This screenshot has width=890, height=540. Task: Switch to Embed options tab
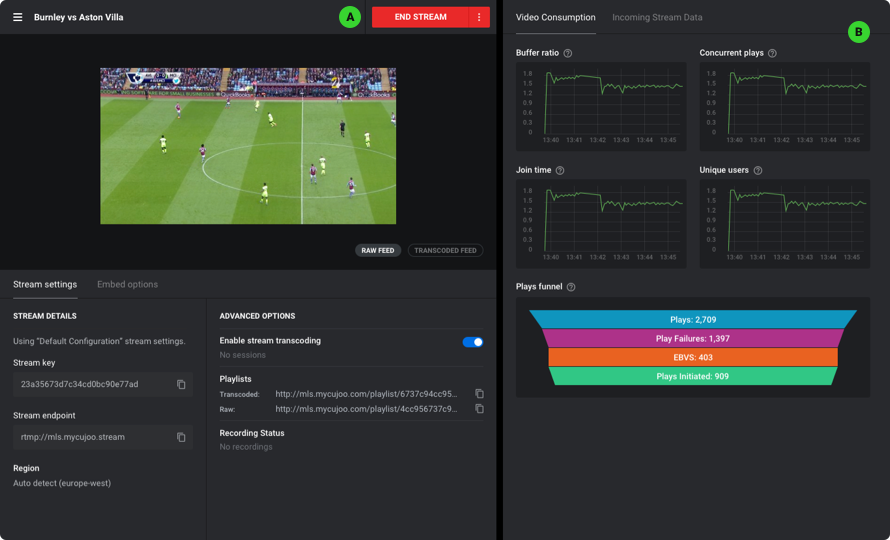pyautogui.click(x=128, y=284)
